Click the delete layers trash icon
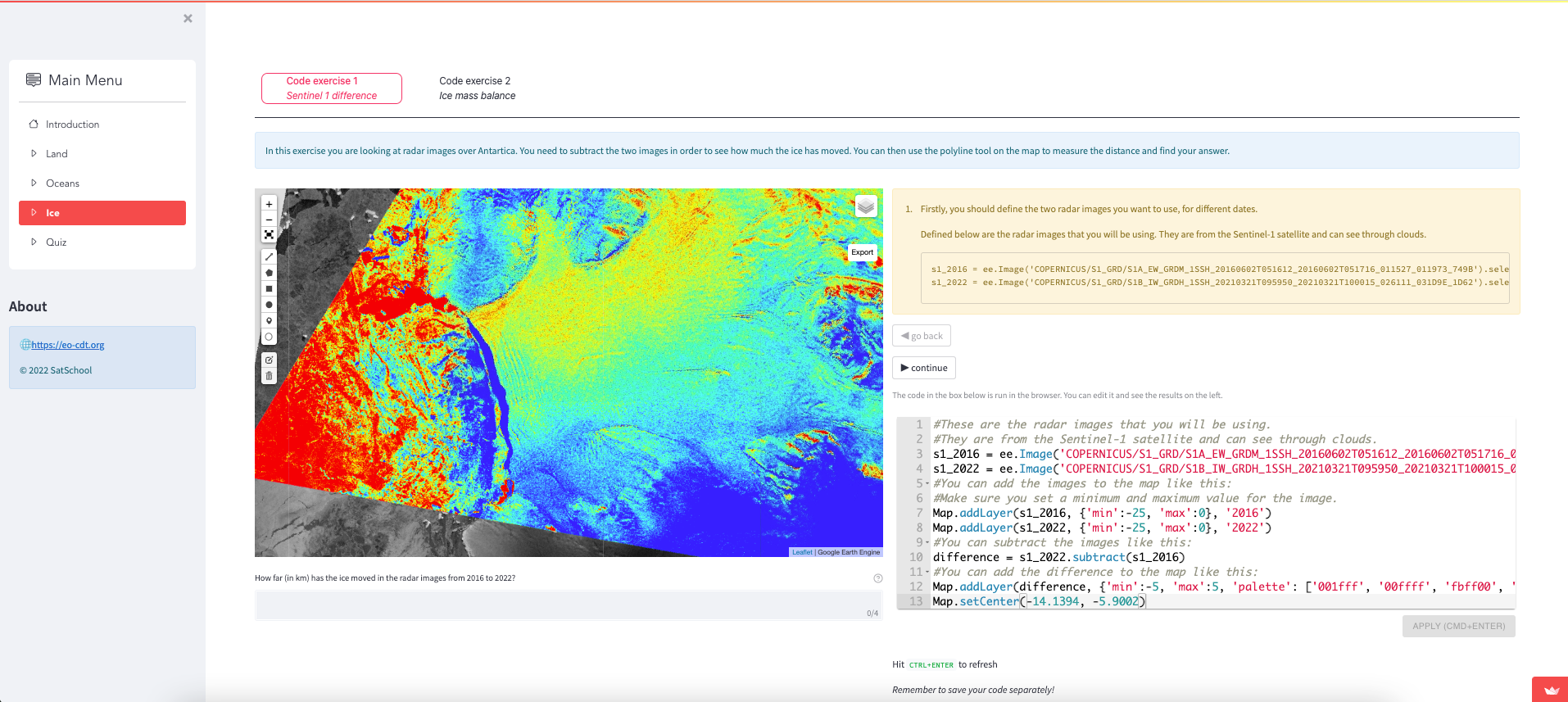The width and height of the screenshot is (1568, 702). click(269, 376)
